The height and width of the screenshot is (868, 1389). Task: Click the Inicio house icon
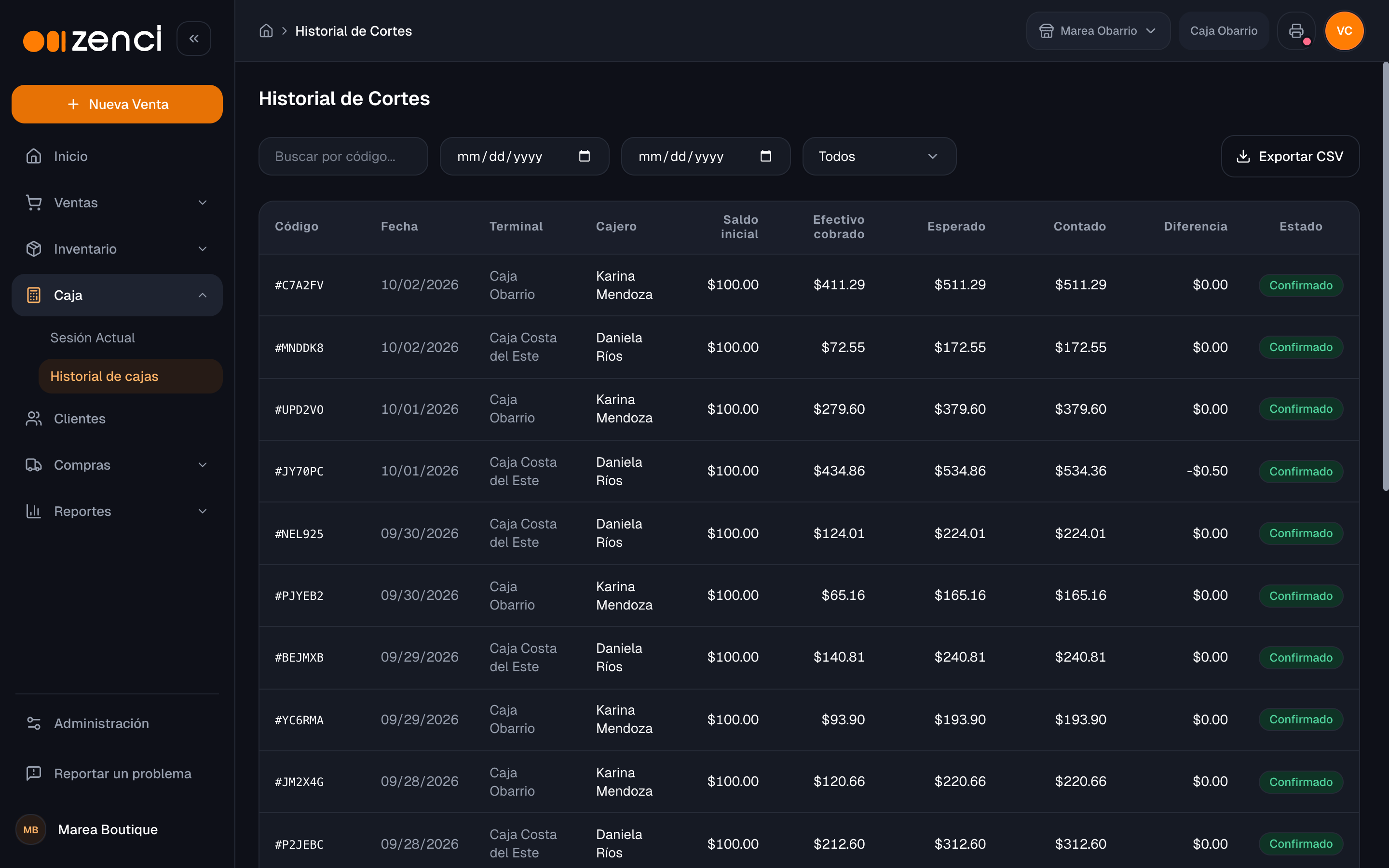(x=34, y=156)
